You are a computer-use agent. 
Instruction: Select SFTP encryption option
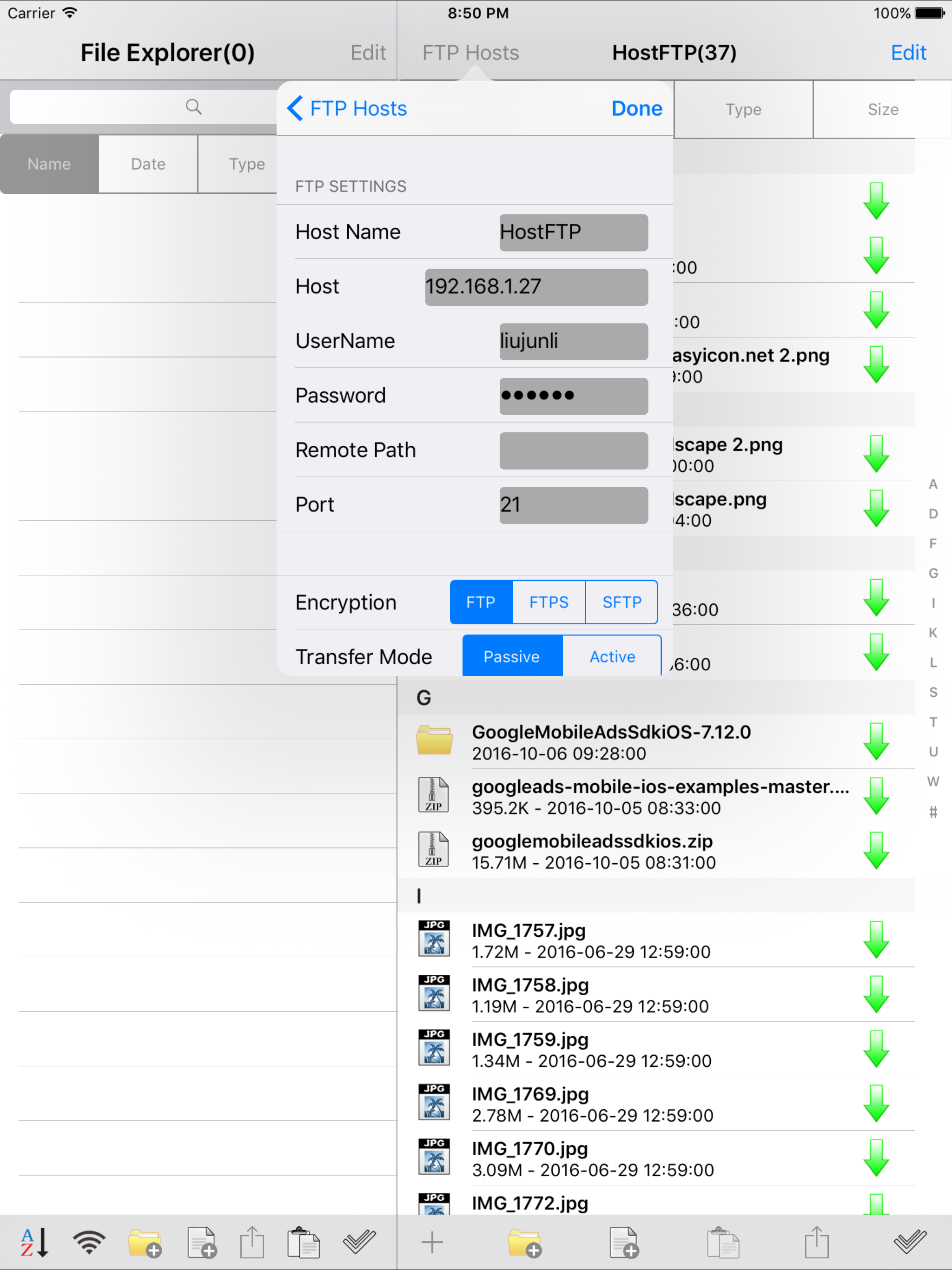[x=621, y=602]
